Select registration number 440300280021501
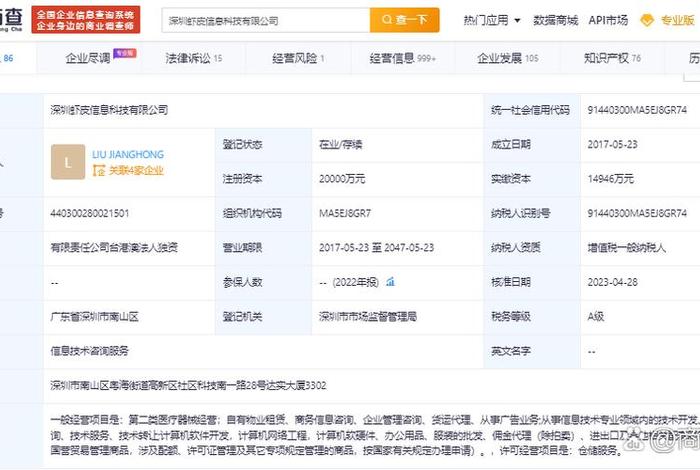 coord(90,213)
